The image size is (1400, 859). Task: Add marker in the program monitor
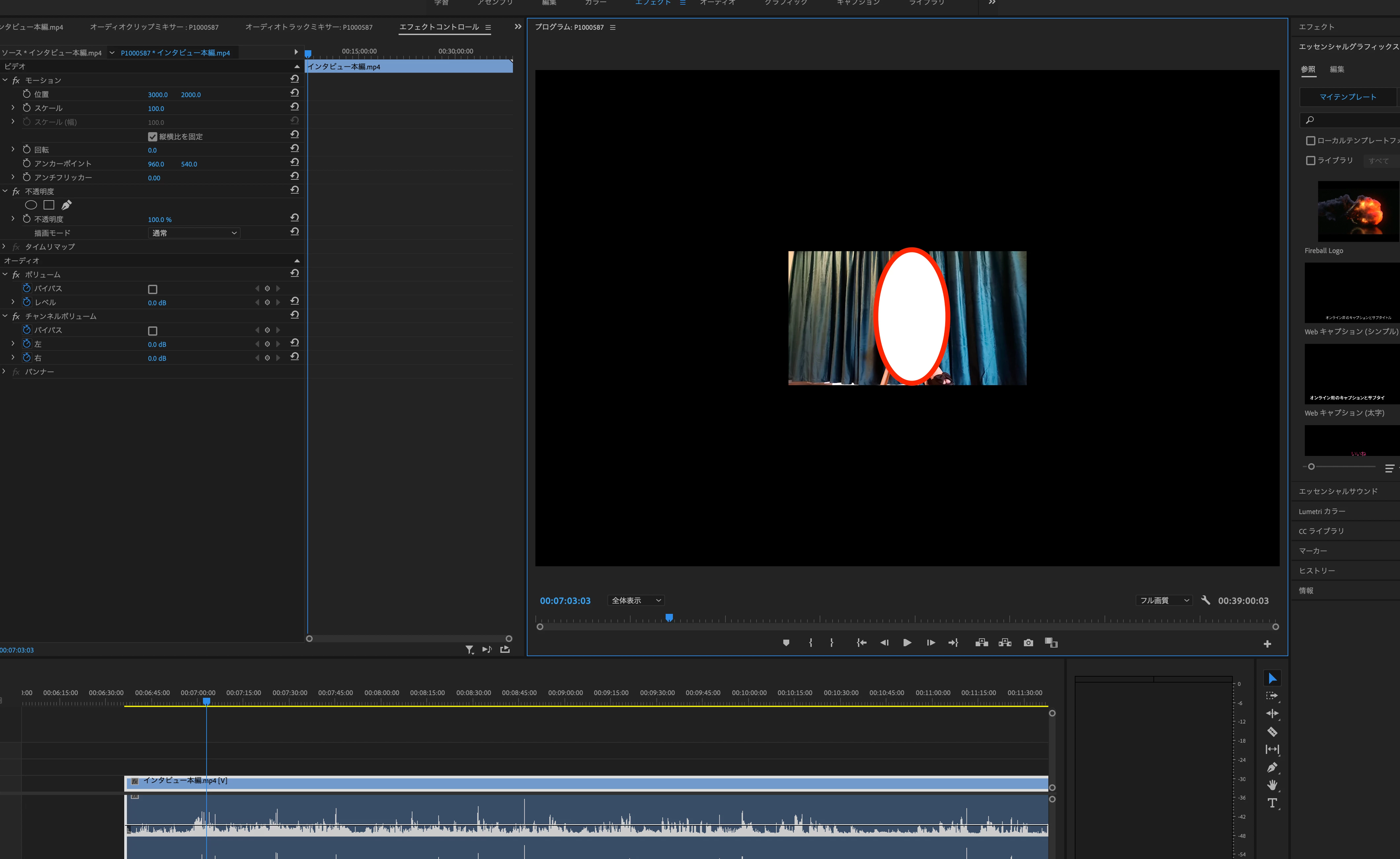click(786, 643)
